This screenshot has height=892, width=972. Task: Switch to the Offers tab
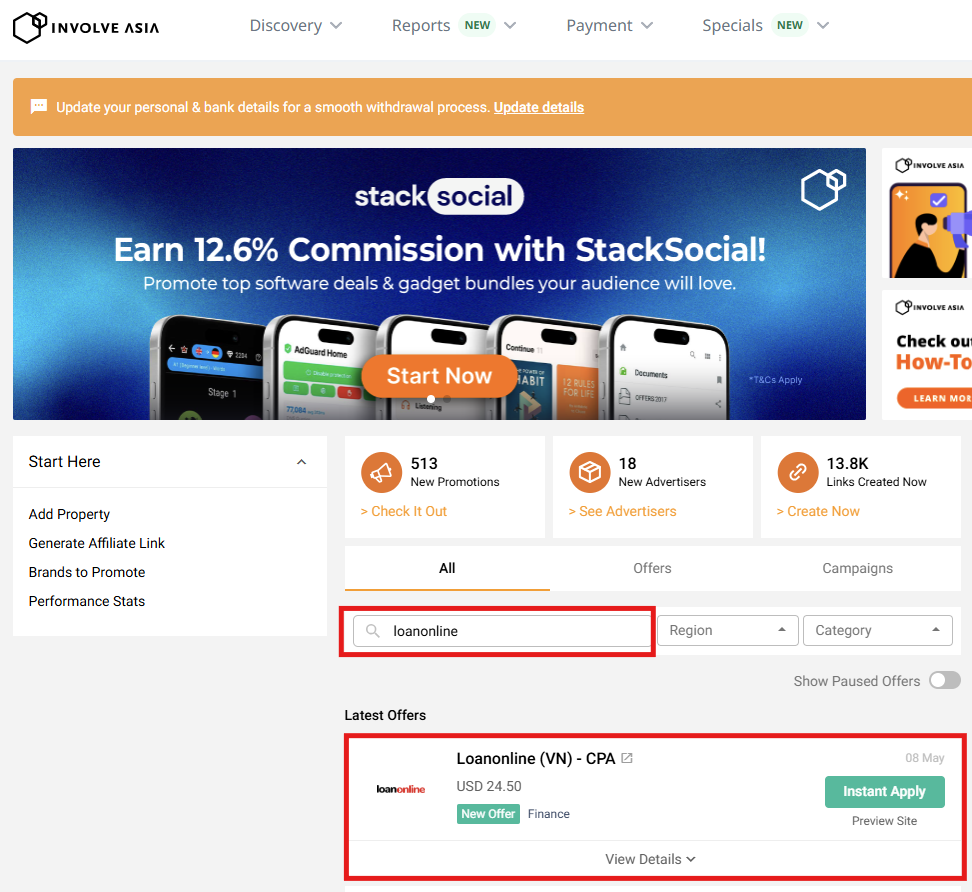point(652,568)
